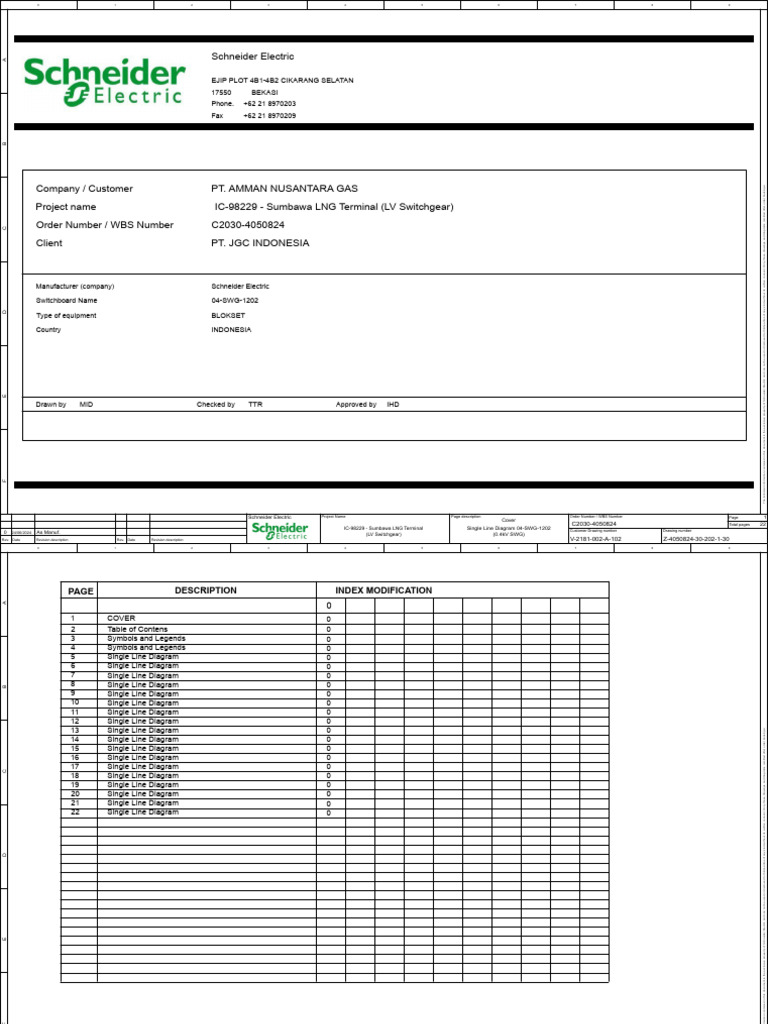This screenshot has height=1024, width=768.
Task: Click the large Schneider Electric logo in header
Action: tap(104, 82)
